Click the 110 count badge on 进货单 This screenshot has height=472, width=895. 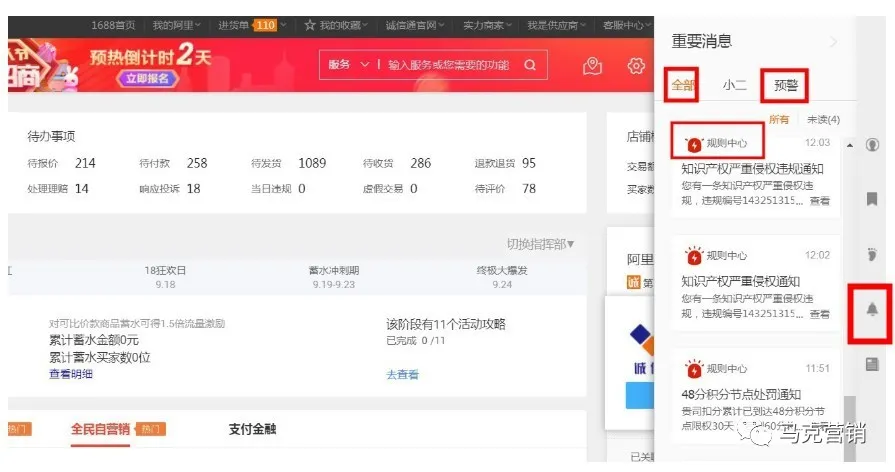[x=265, y=25]
